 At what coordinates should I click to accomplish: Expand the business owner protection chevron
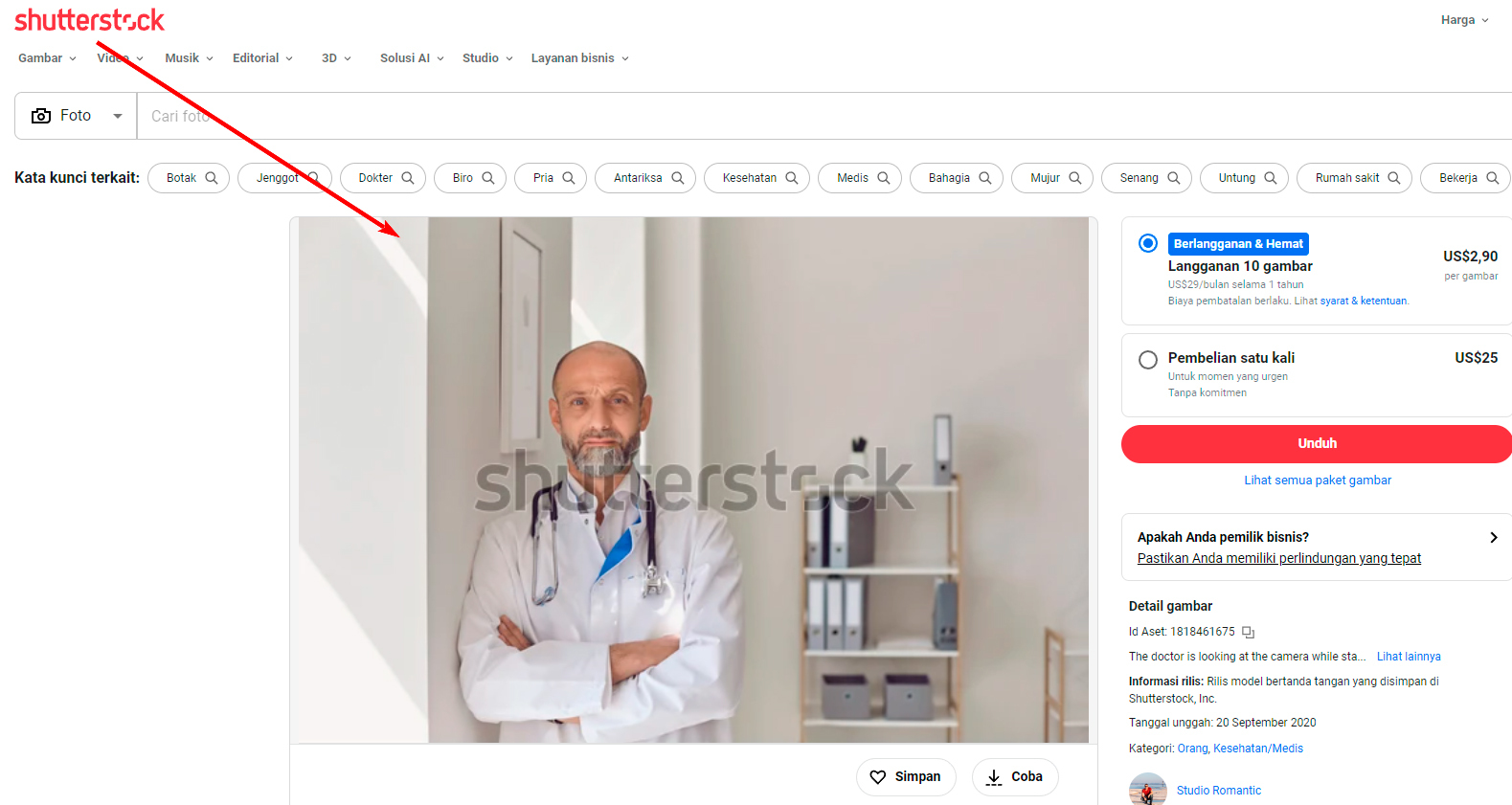point(1493,538)
